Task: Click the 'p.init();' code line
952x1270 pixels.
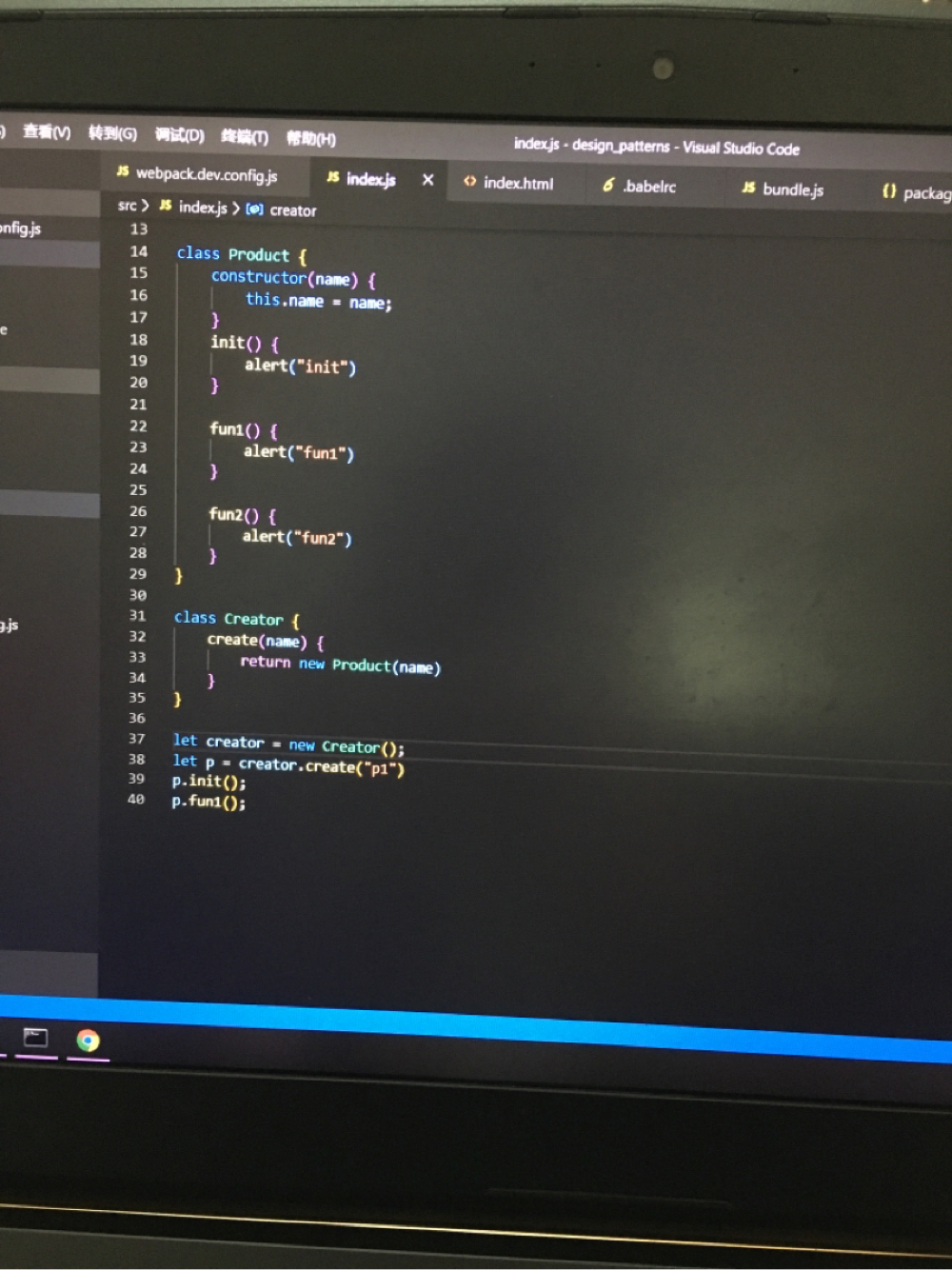Action: 208,782
